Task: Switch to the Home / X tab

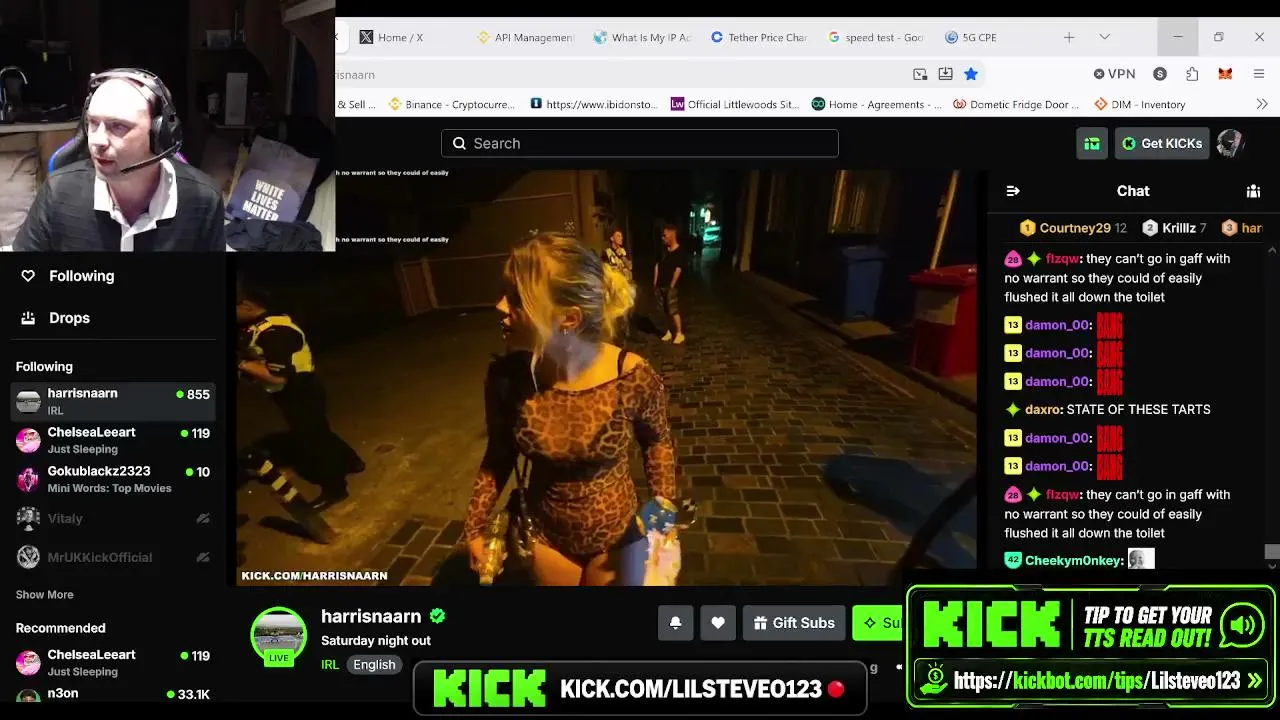Action: 400,37
